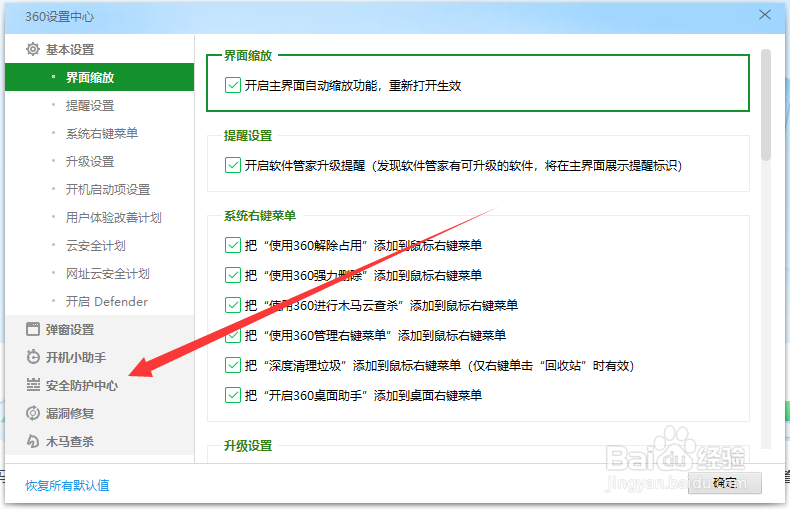Click 恢复所有默认值 link
The image size is (790, 510).
pyautogui.click(x=68, y=485)
